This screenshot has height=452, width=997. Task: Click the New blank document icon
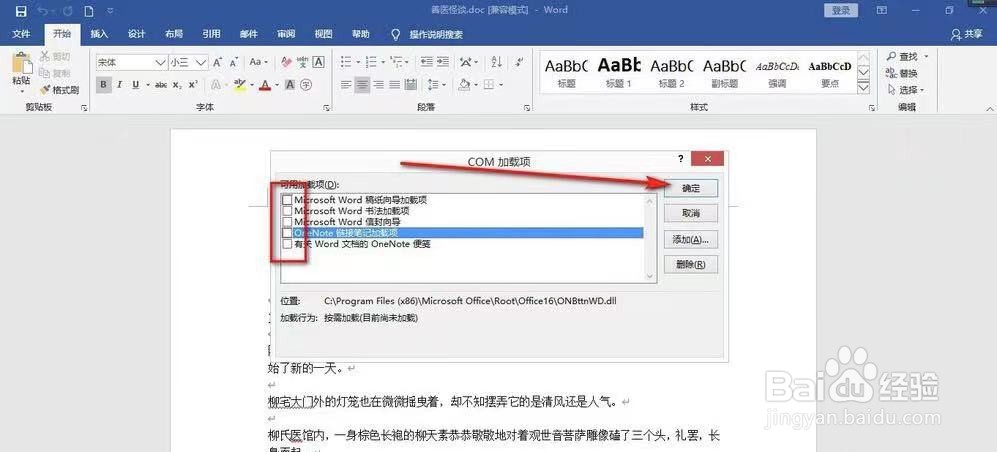tap(89, 11)
